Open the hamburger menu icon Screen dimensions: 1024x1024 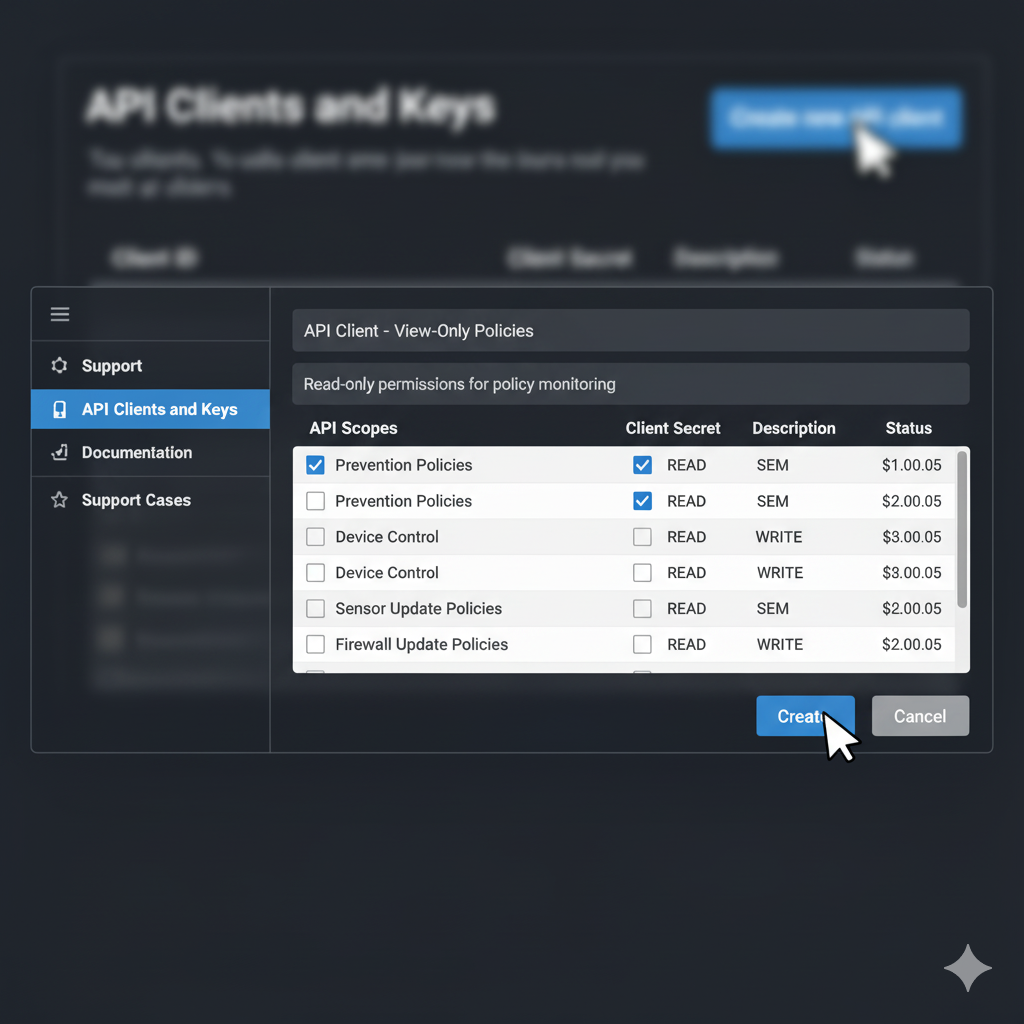60,315
